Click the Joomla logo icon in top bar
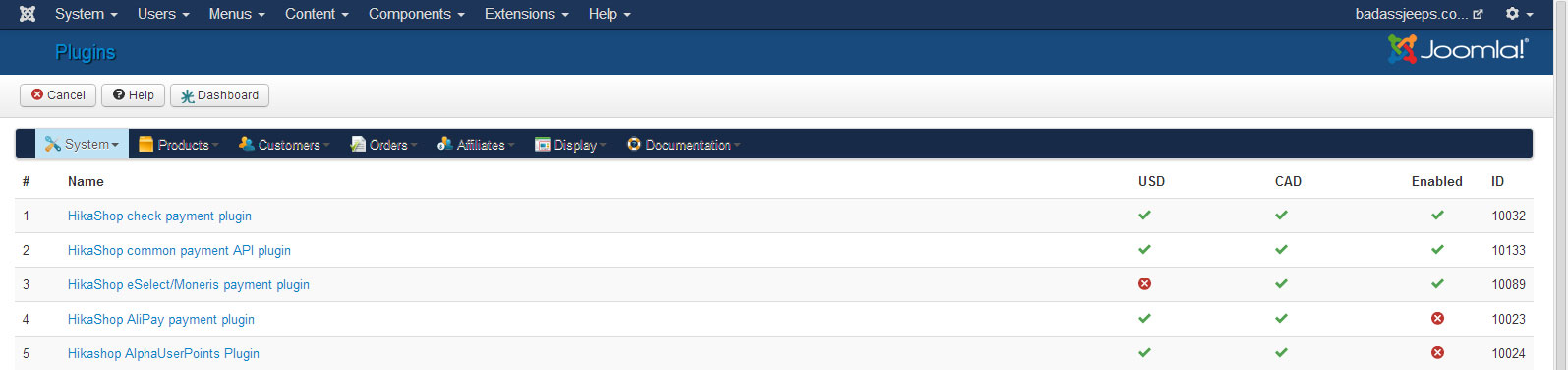1568x370 pixels. point(28,14)
